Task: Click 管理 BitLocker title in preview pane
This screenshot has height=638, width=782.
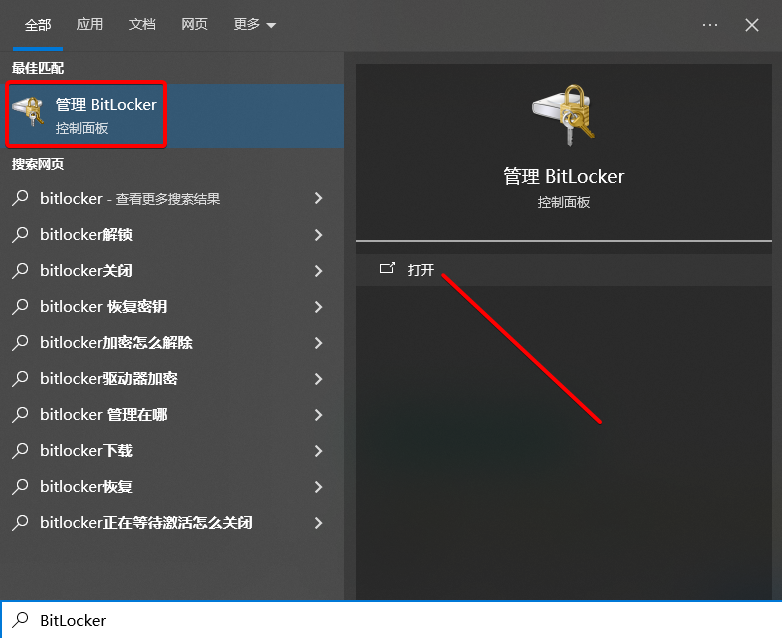Action: coord(564,177)
